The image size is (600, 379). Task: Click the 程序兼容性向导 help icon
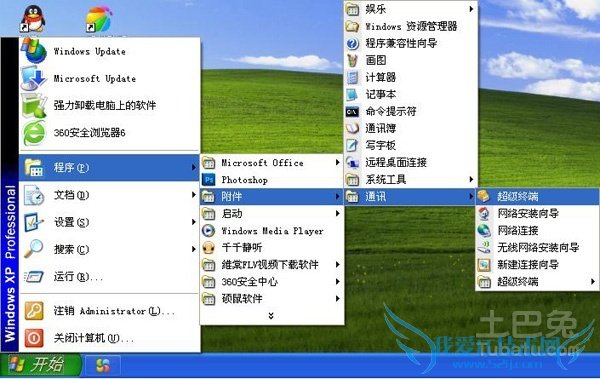click(352, 43)
